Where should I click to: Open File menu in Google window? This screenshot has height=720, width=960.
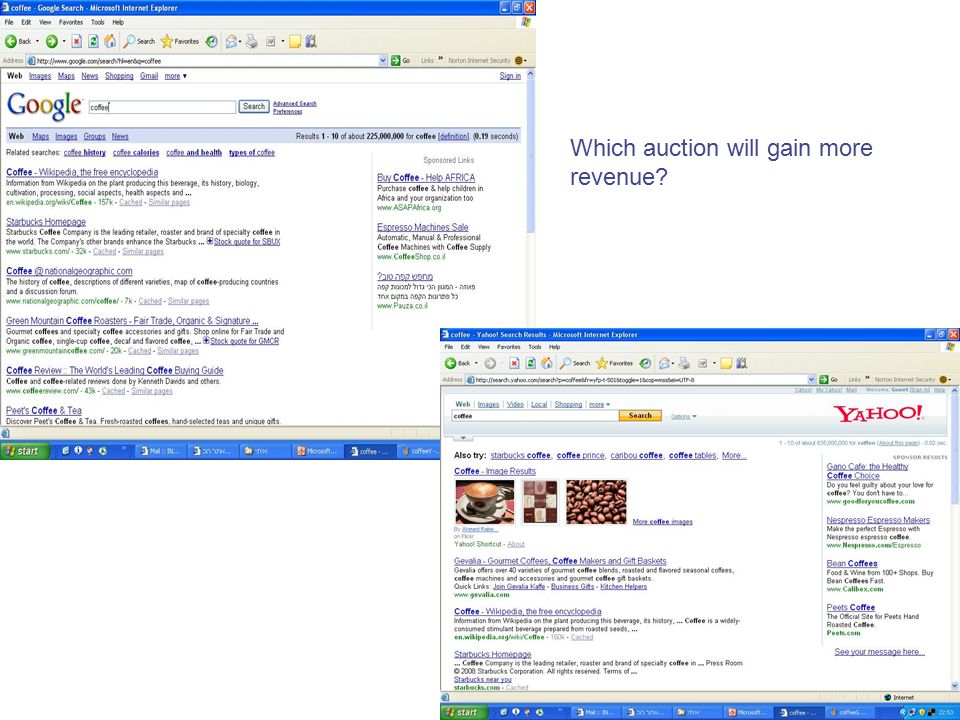coord(9,22)
